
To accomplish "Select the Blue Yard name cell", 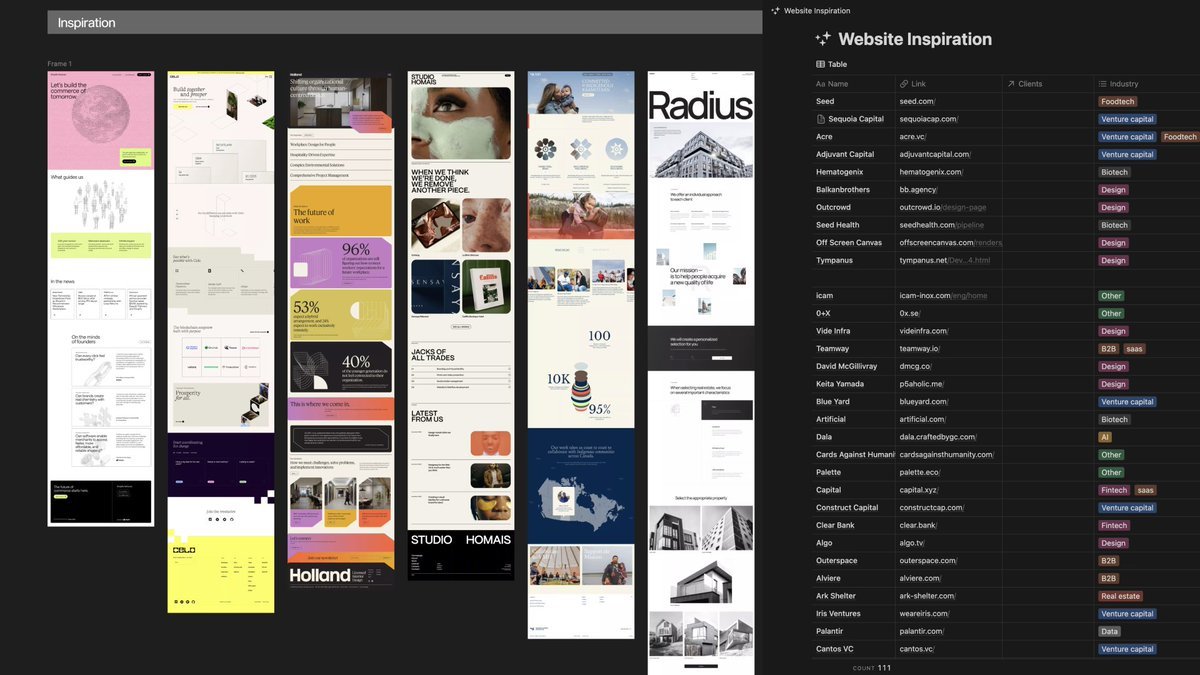I will pos(854,402).
